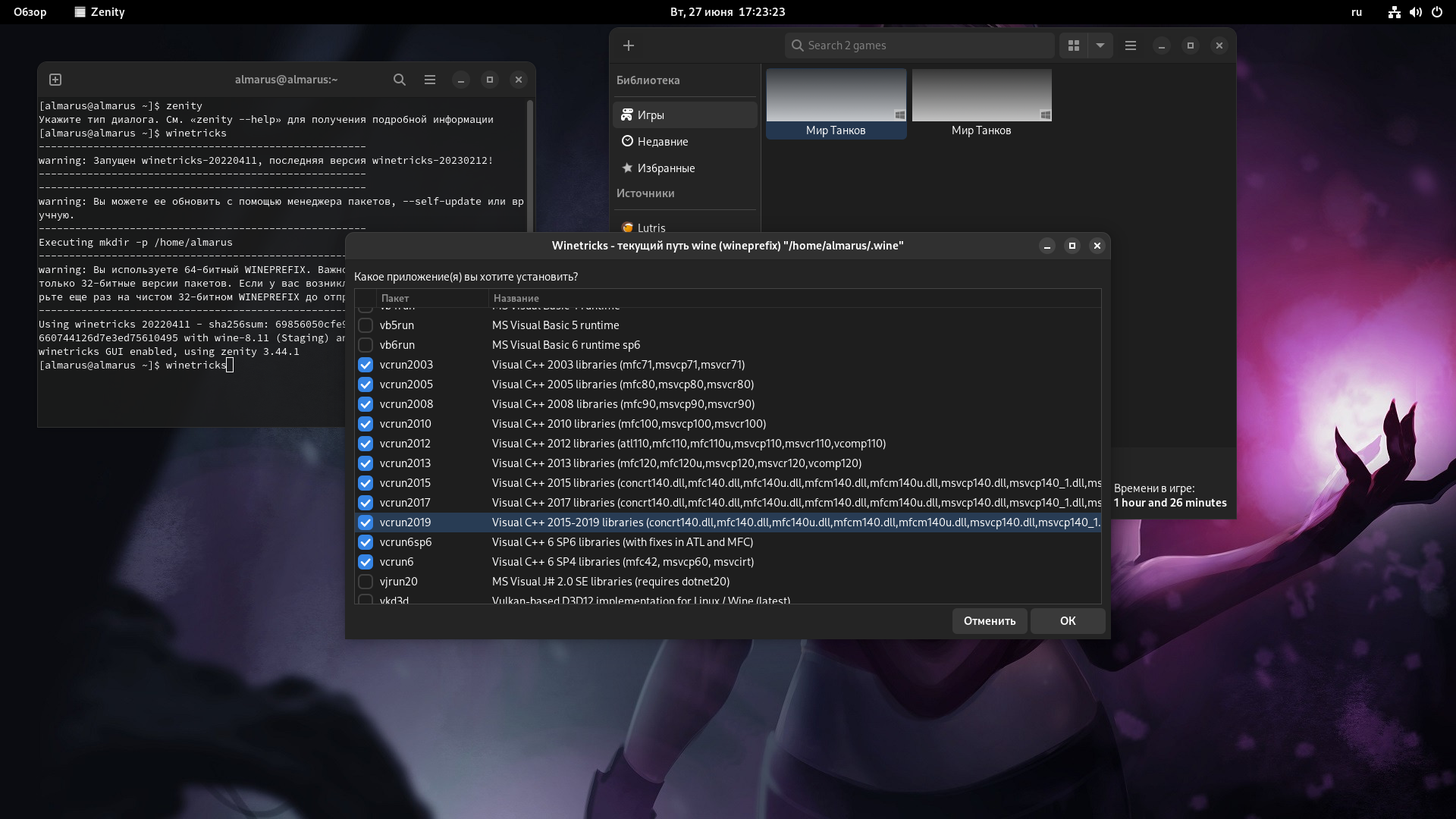Select row text 'MS Visual Basic 6 runtime sp6'
This screenshot has width=1456, height=819.
point(566,345)
